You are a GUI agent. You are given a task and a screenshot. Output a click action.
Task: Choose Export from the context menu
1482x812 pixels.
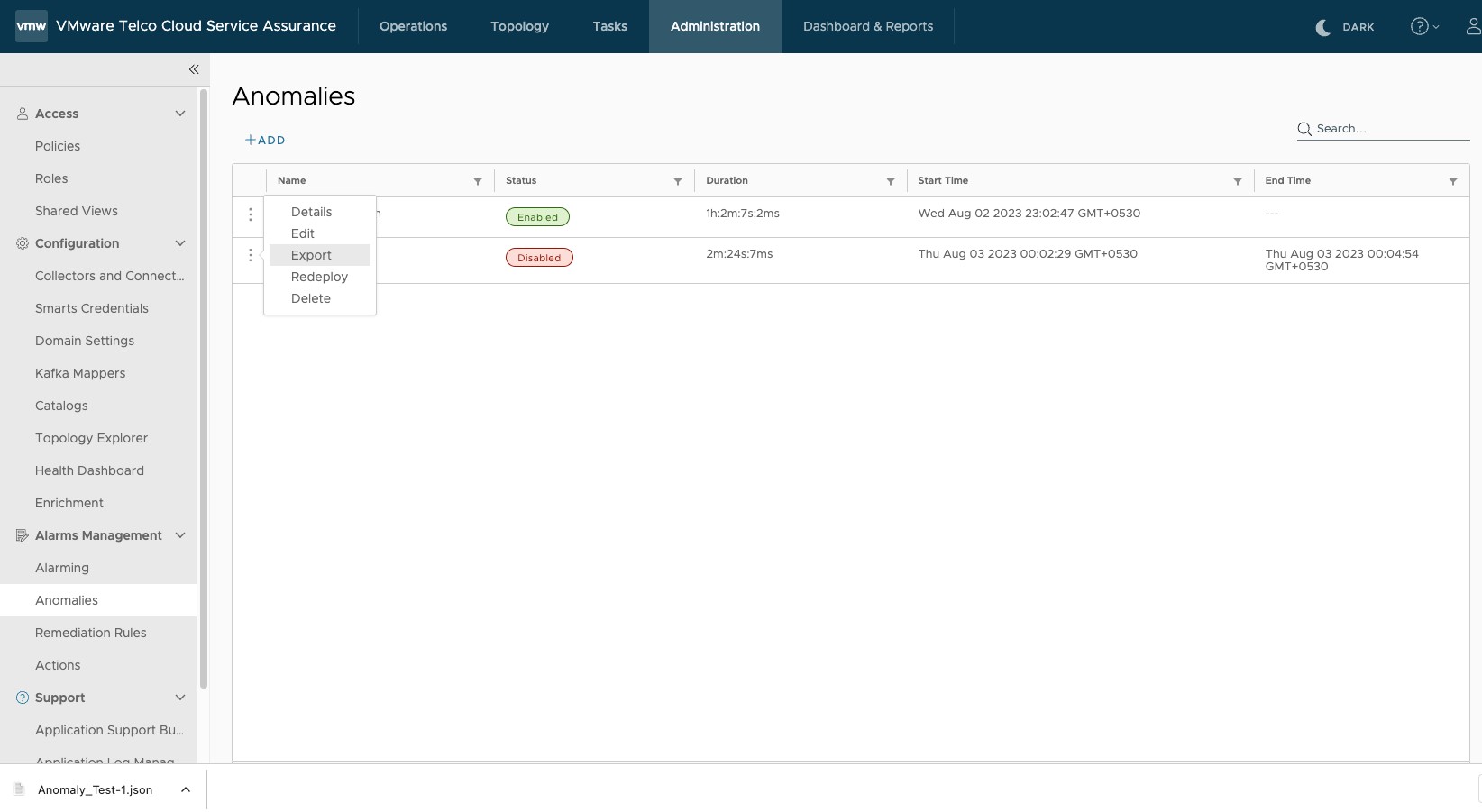(x=319, y=255)
